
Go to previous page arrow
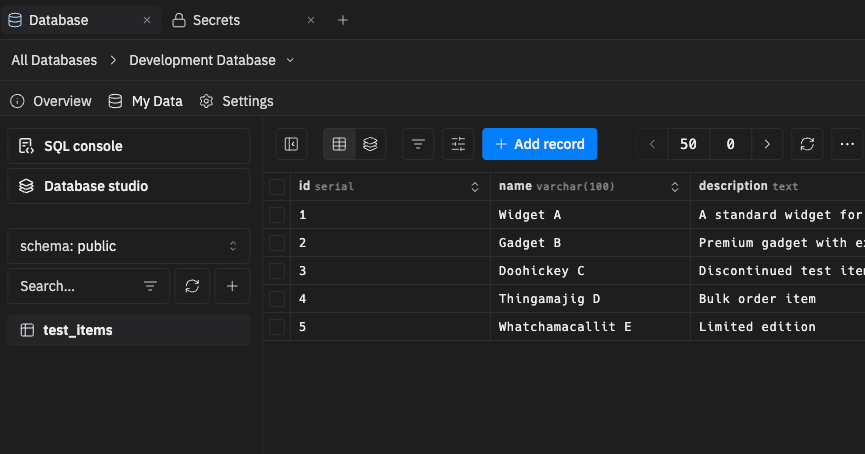[652, 144]
